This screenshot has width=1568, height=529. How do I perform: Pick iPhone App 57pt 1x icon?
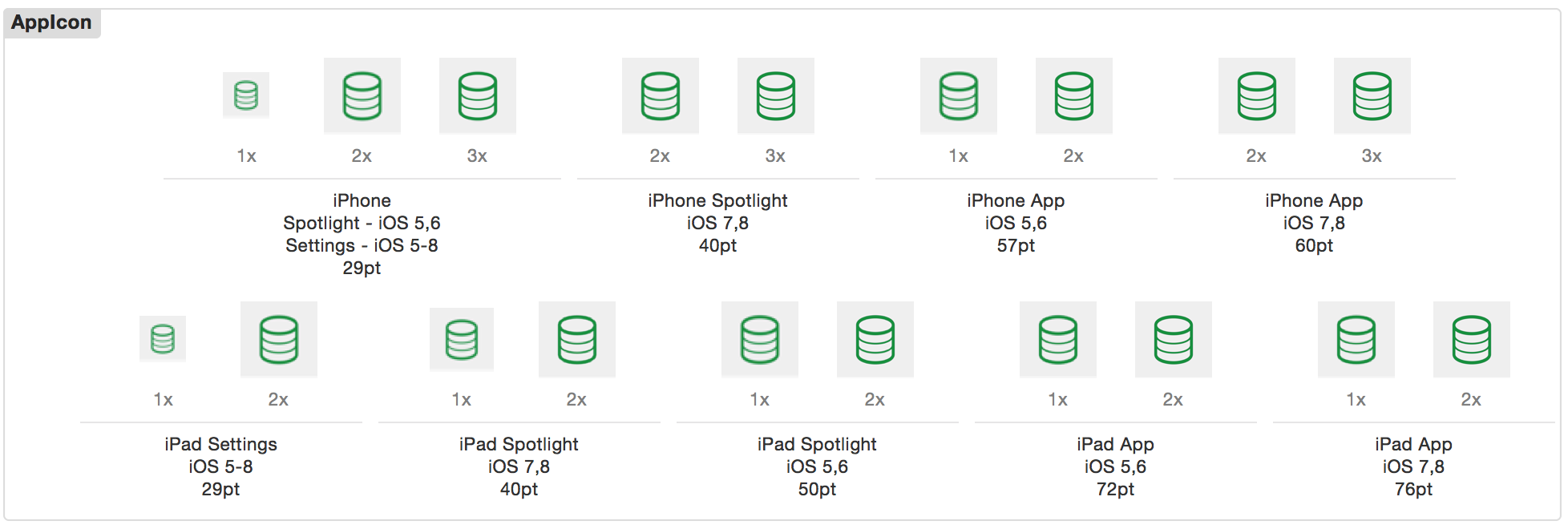pyautogui.click(x=958, y=95)
